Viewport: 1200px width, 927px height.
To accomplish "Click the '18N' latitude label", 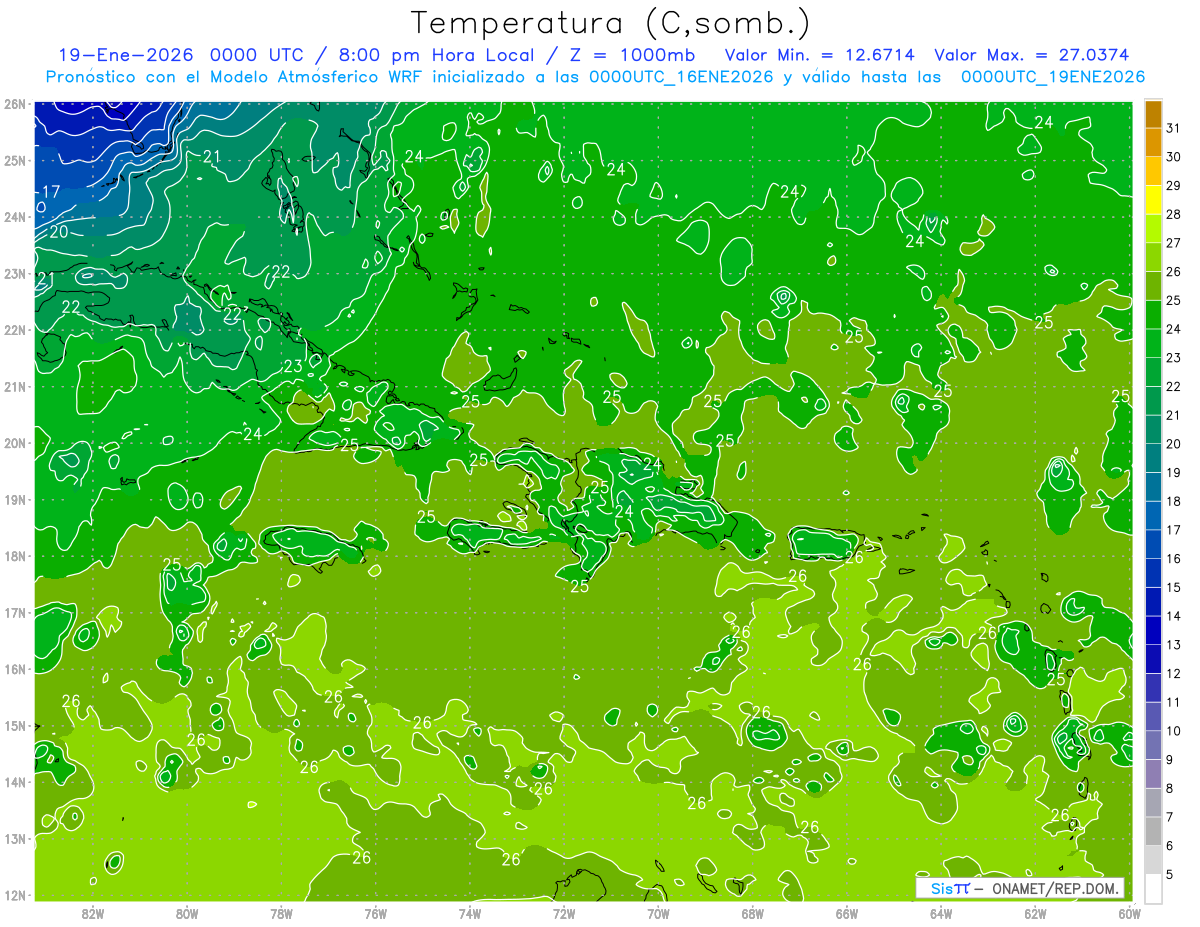I will [15, 556].
